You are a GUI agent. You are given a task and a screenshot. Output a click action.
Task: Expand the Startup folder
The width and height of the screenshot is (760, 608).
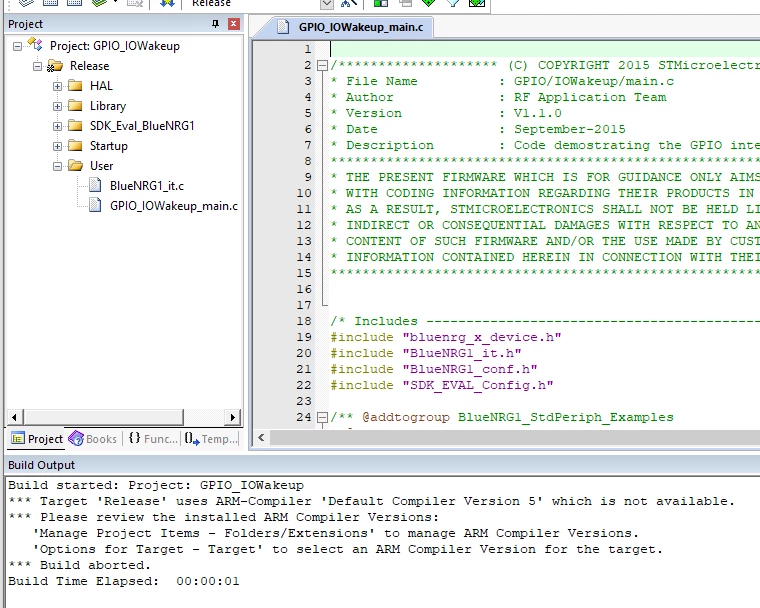click(x=57, y=146)
